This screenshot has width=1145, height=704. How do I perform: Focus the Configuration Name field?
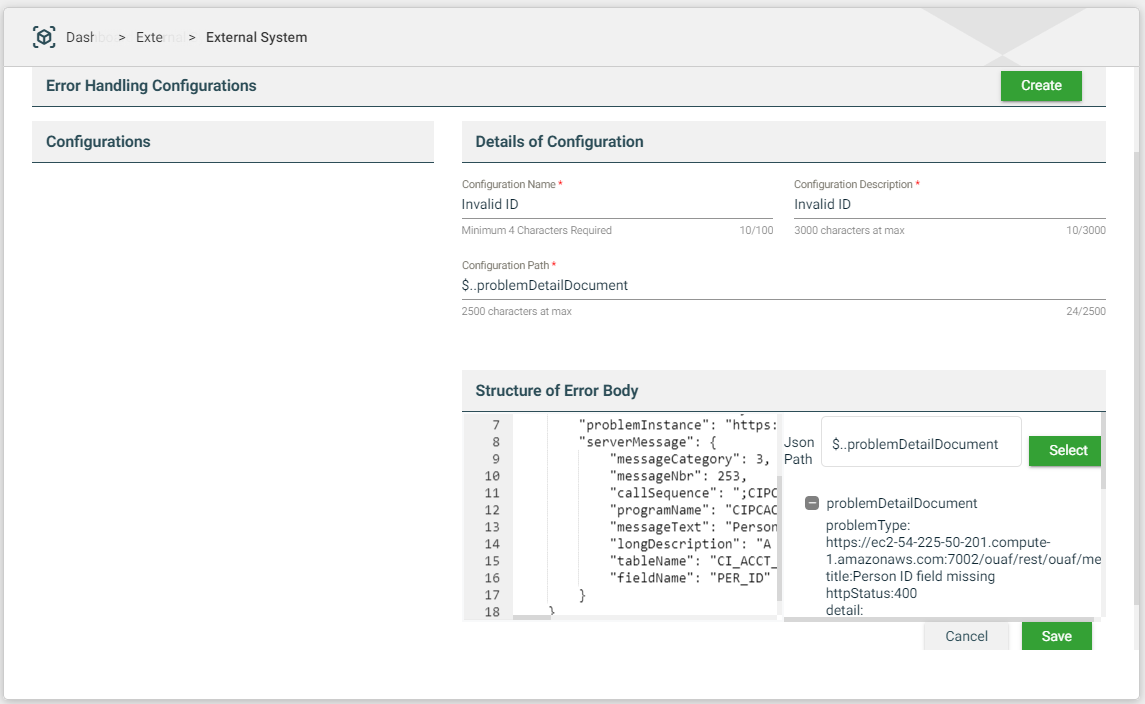click(x=616, y=204)
